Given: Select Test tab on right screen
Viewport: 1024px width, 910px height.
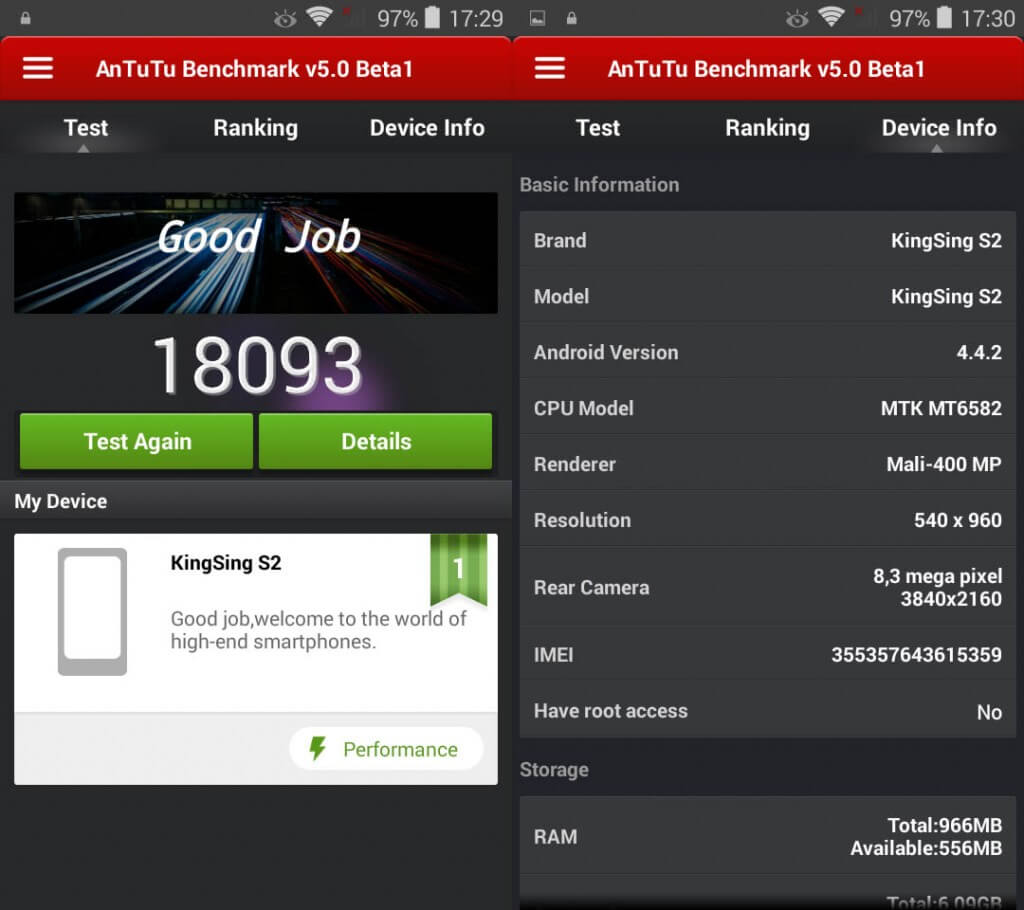Looking at the screenshot, I should point(598,128).
